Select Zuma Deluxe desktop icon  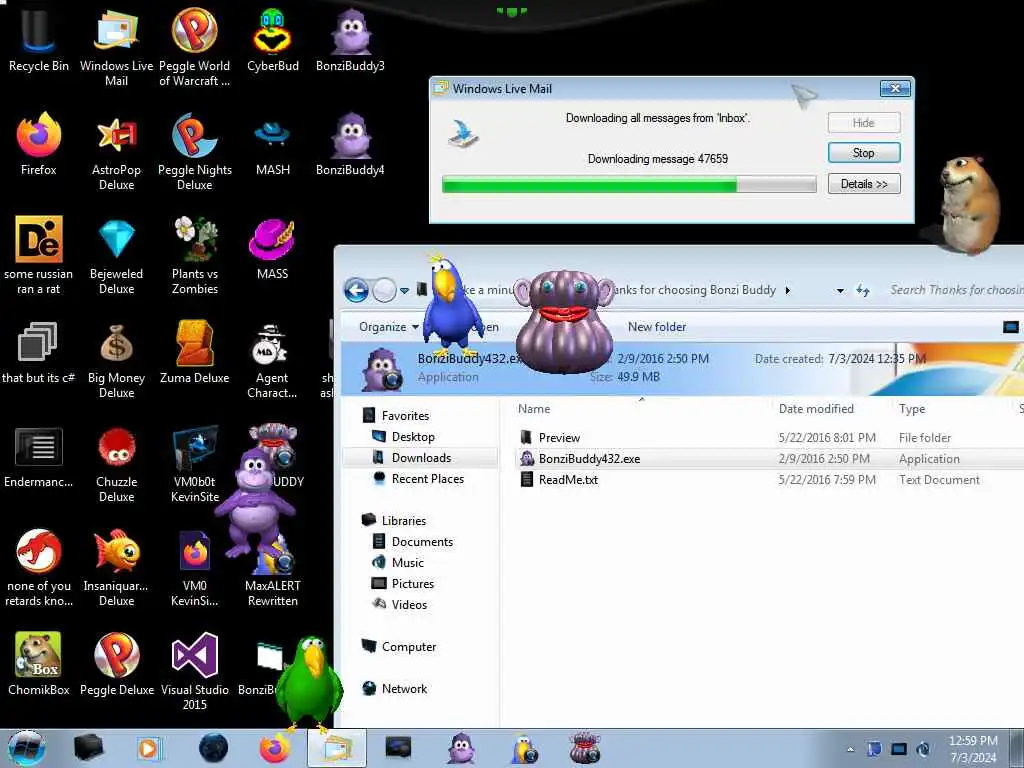coord(195,352)
